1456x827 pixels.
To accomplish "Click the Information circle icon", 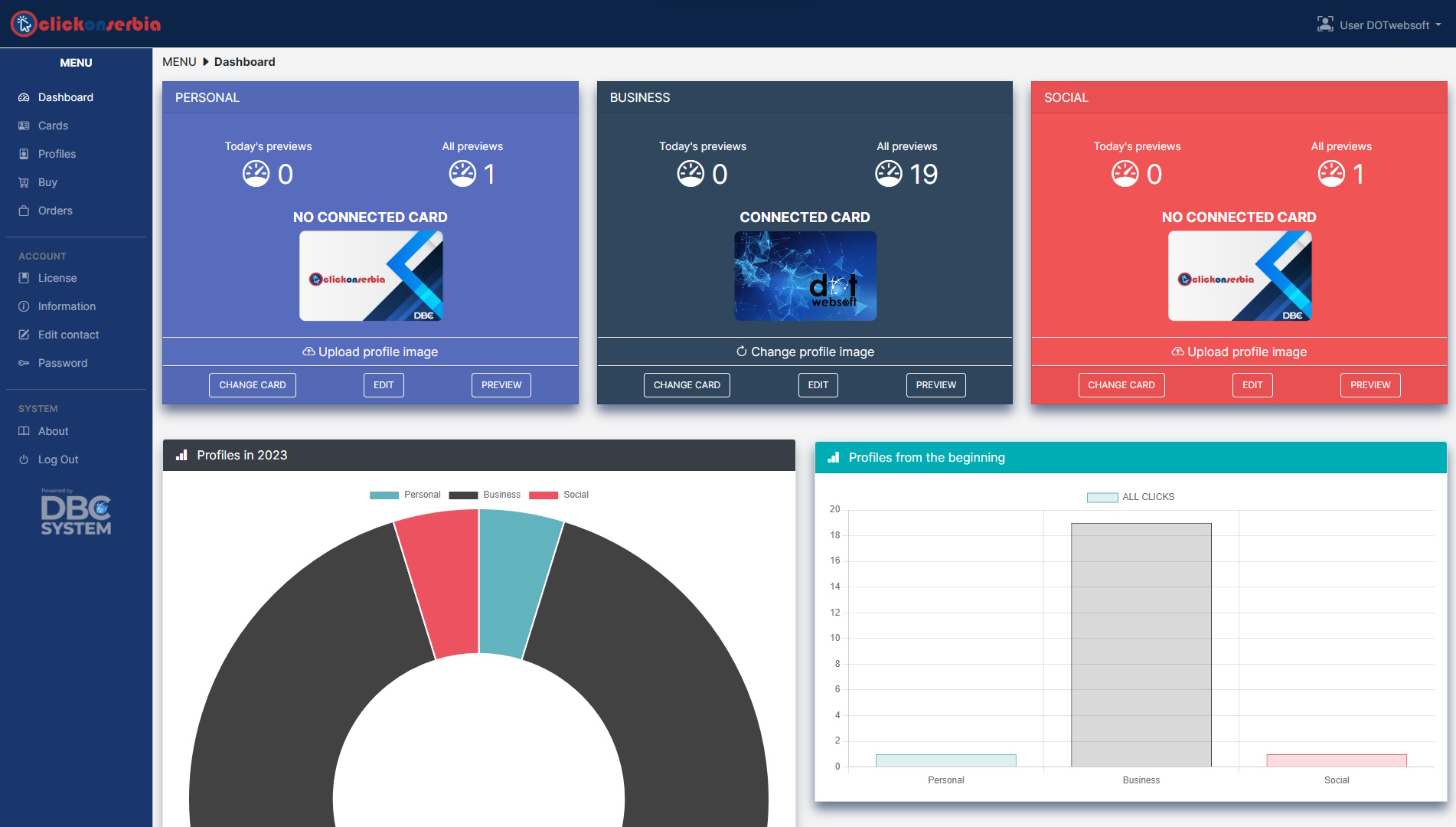I will click(24, 306).
